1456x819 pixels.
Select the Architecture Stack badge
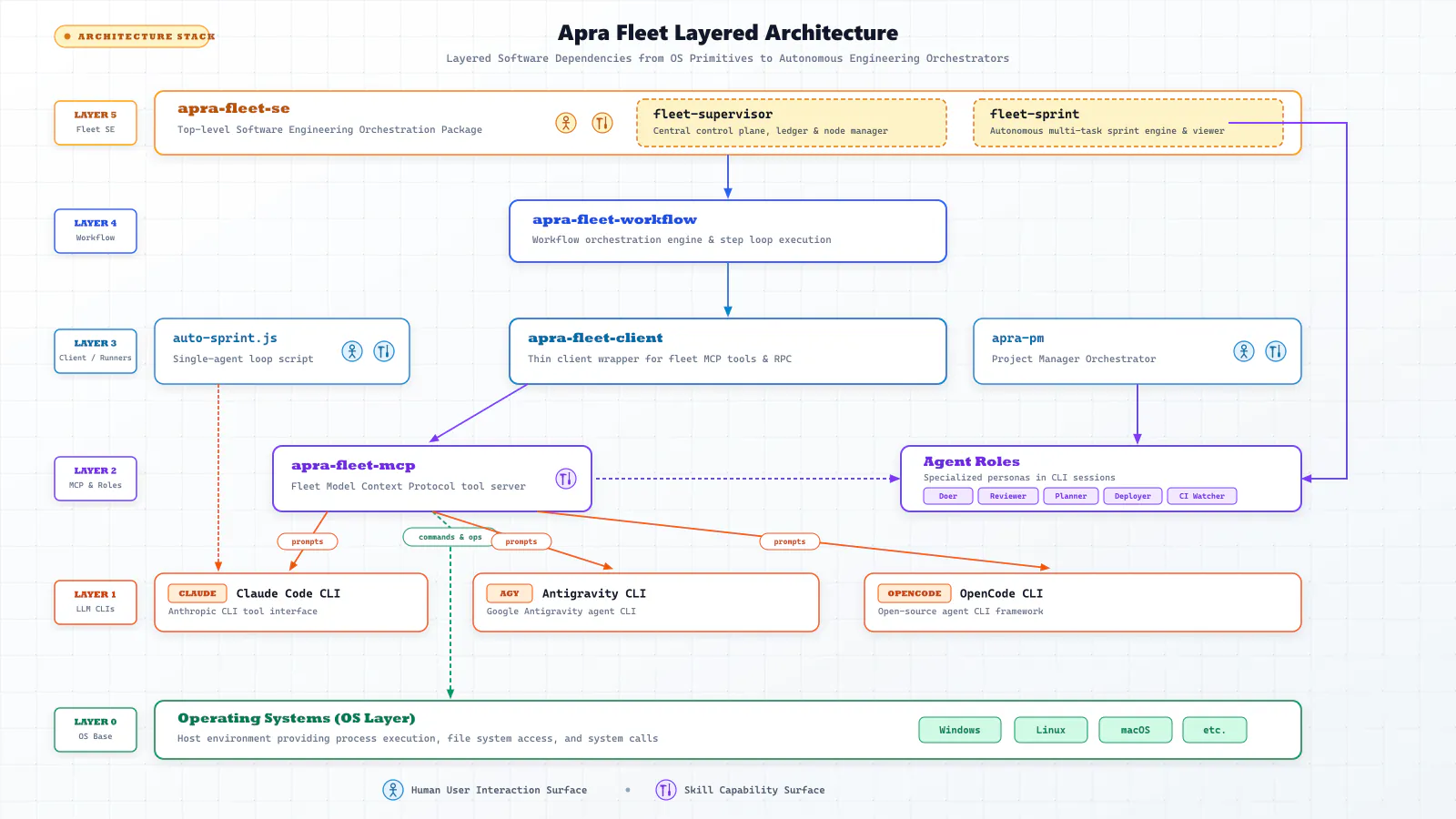[133, 36]
